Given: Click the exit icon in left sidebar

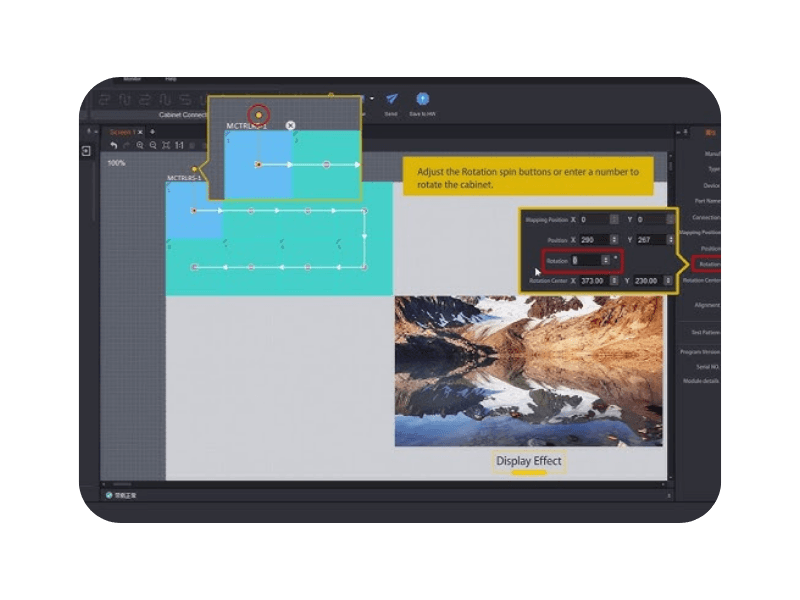Looking at the screenshot, I should click(x=87, y=151).
